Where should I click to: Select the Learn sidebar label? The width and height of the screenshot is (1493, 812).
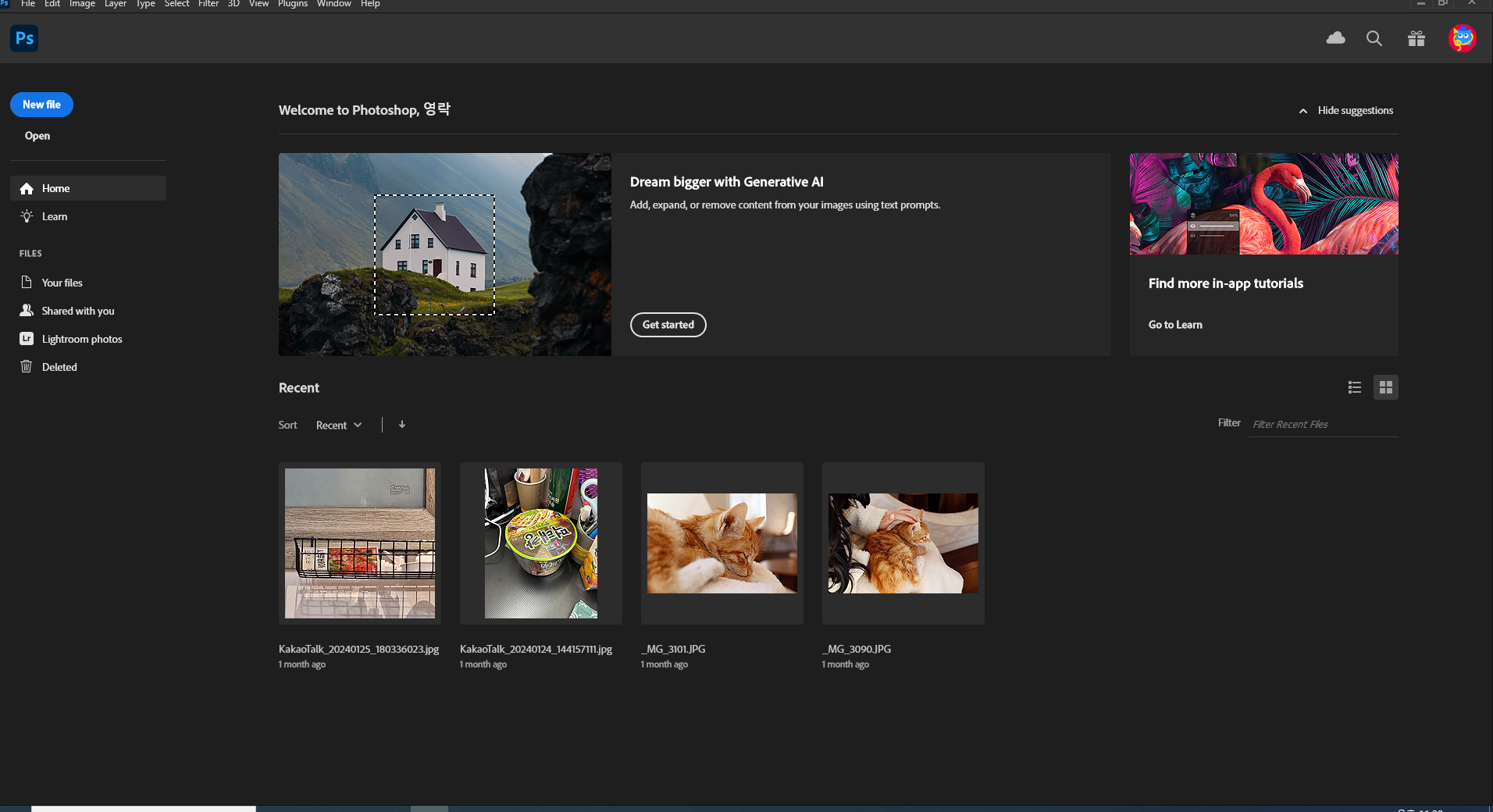(x=55, y=216)
